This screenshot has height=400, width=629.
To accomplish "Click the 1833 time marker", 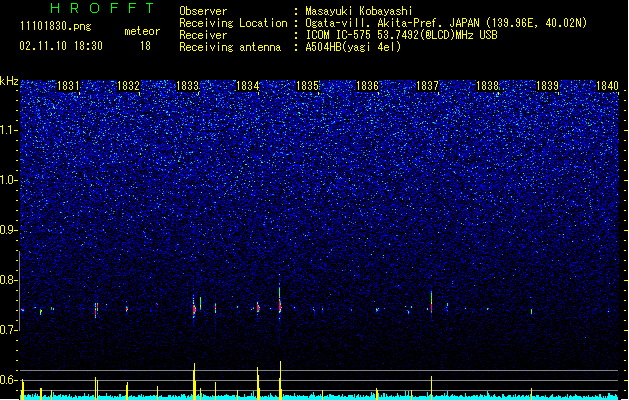I will [x=188, y=86].
